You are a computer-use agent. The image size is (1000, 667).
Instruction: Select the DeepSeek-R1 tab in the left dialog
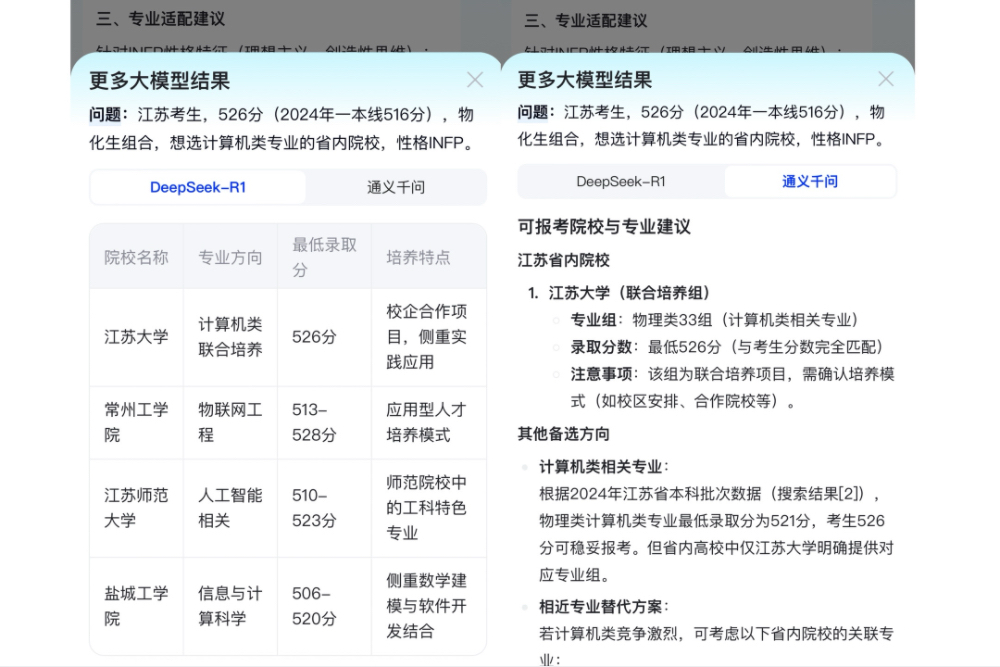197,187
